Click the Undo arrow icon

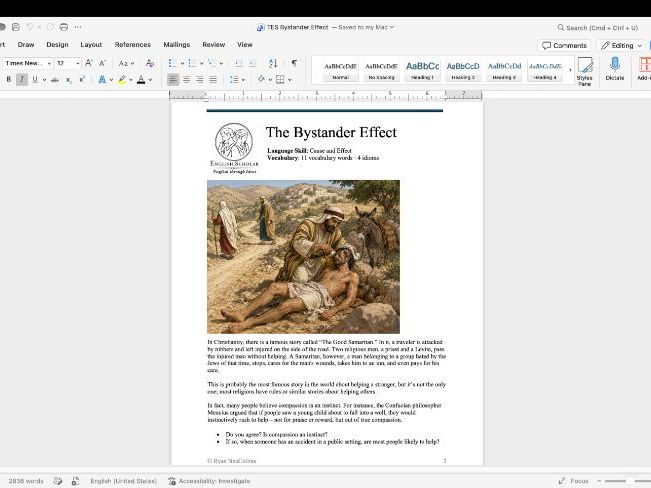(x=30, y=27)
